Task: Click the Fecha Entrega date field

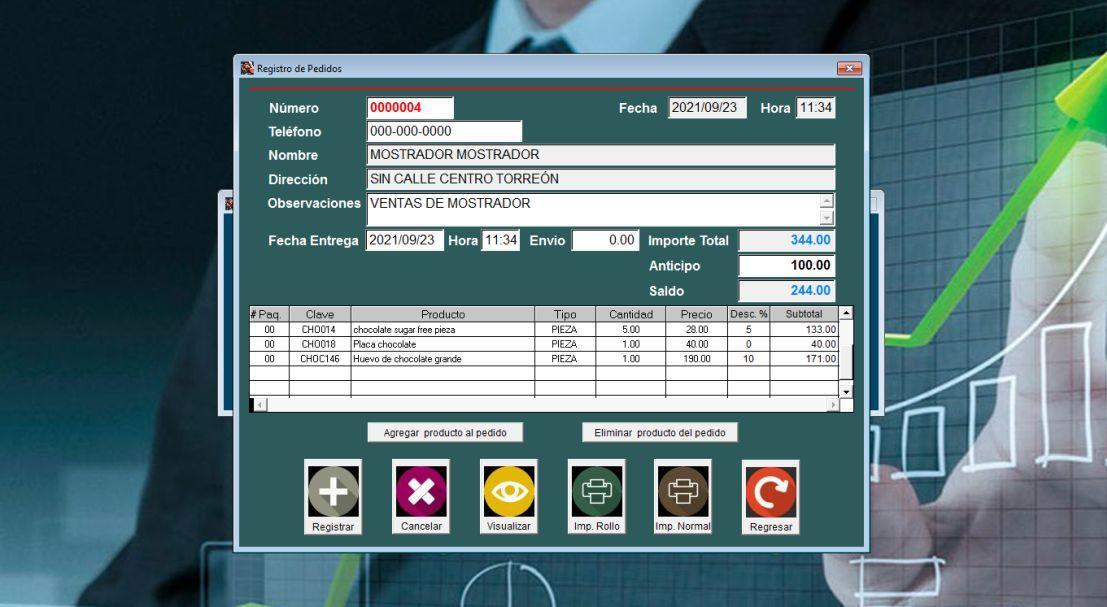Action: [x=405, y=240]
